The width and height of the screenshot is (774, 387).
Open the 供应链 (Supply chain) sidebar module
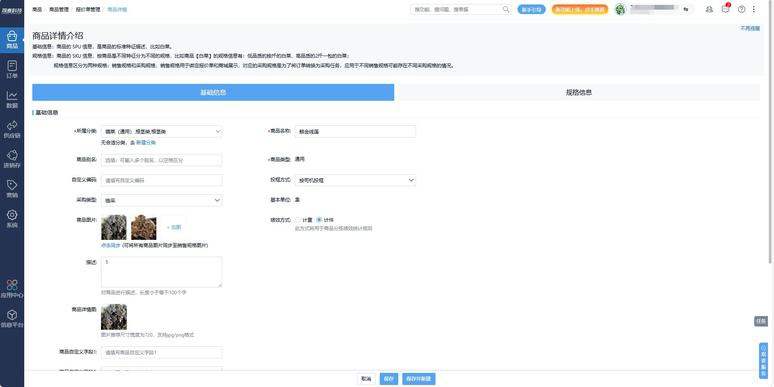(12, 129)
